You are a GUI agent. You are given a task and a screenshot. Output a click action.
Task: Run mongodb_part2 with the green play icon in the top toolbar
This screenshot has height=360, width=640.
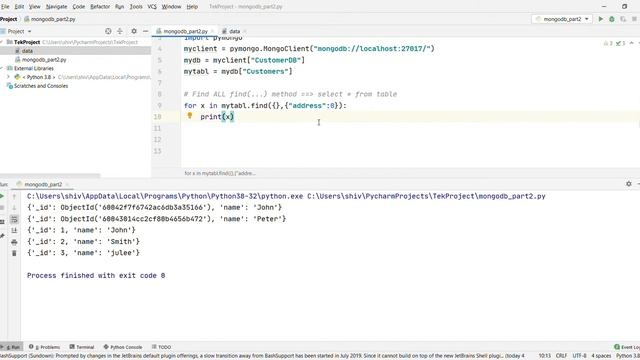[600, 19]
